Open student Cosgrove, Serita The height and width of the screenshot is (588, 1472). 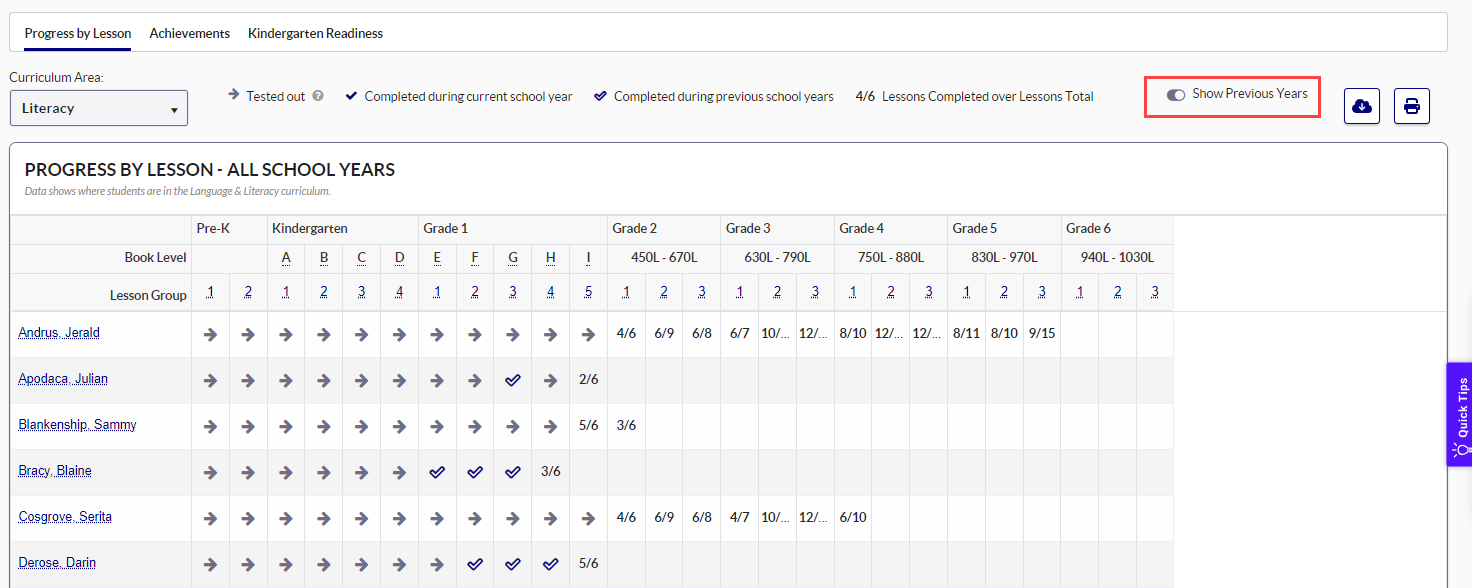[x=65, y=517]
